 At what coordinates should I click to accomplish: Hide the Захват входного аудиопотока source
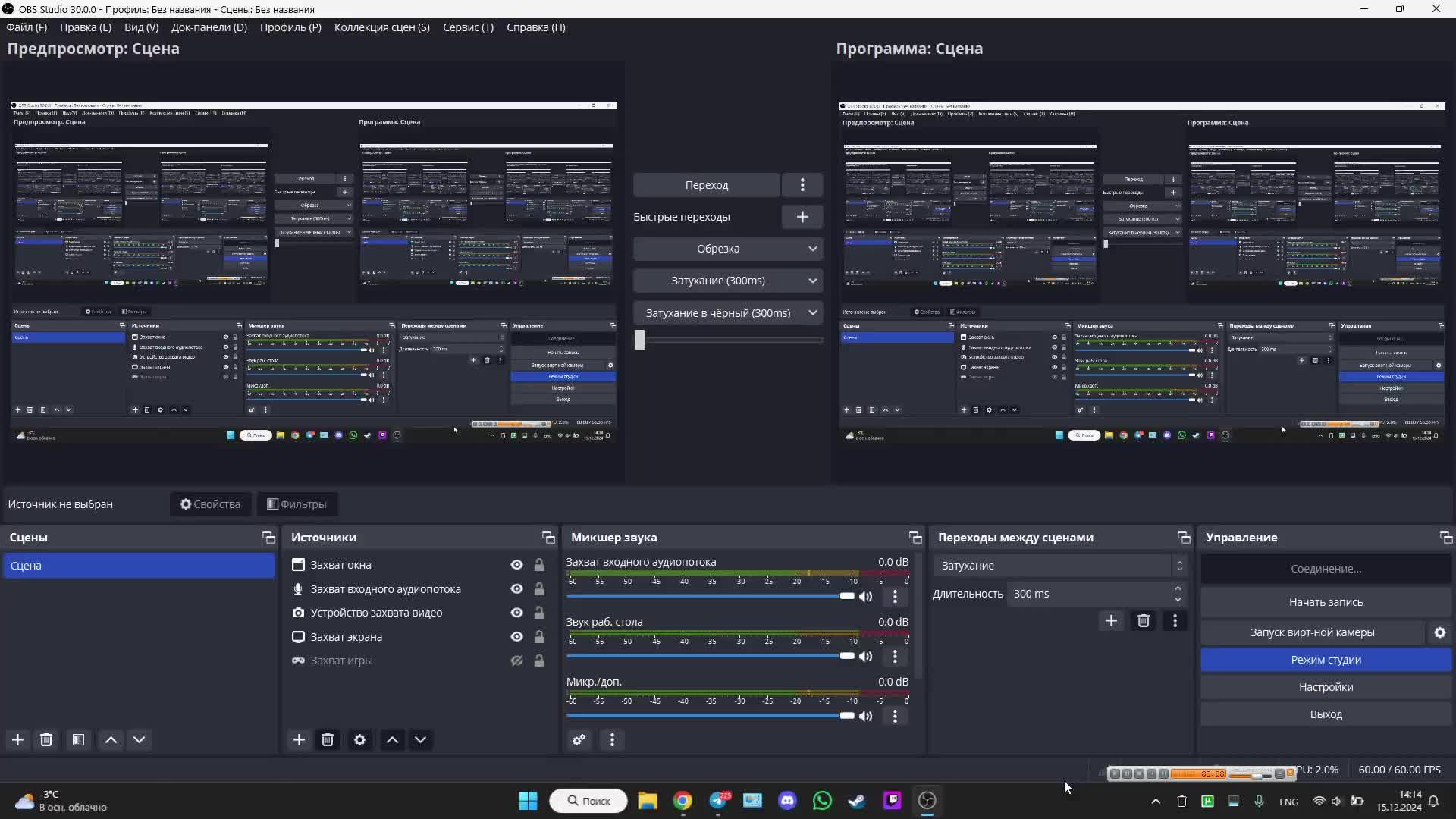516,589
